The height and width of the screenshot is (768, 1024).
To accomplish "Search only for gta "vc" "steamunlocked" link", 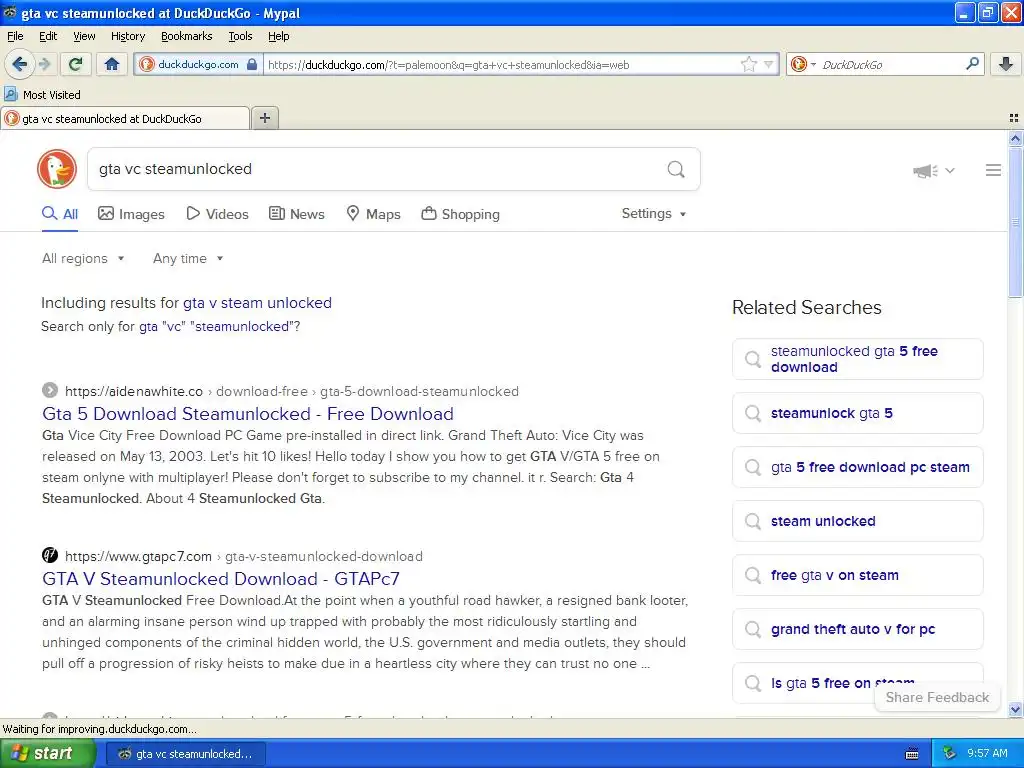I will coord(217,327).
